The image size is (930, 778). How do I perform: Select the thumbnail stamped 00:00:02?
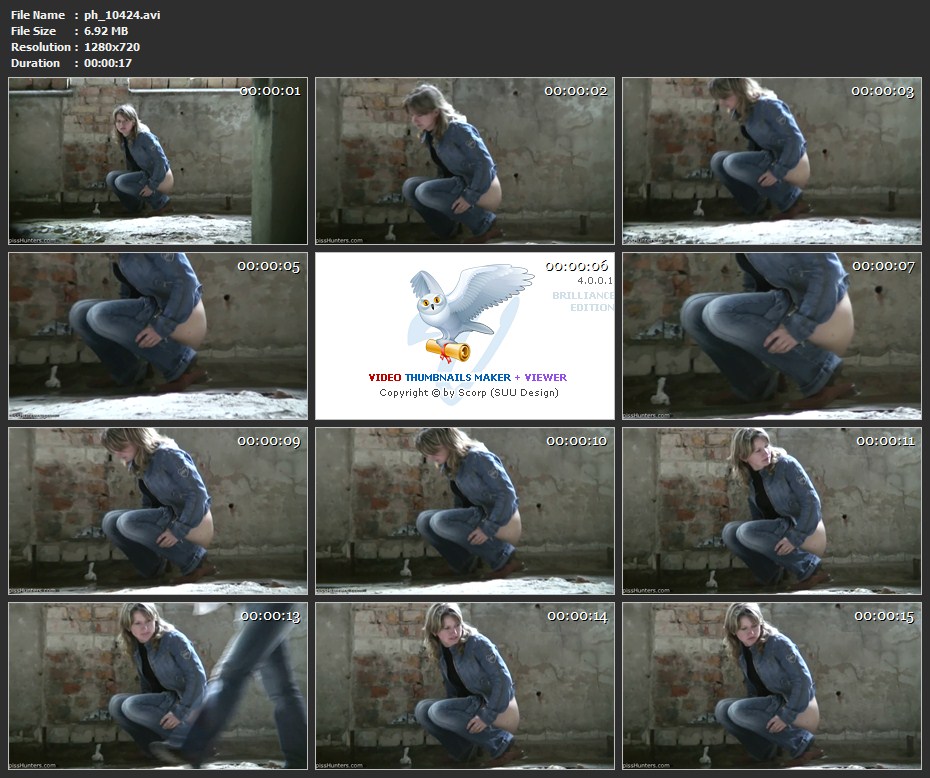[x=465, y=161]
